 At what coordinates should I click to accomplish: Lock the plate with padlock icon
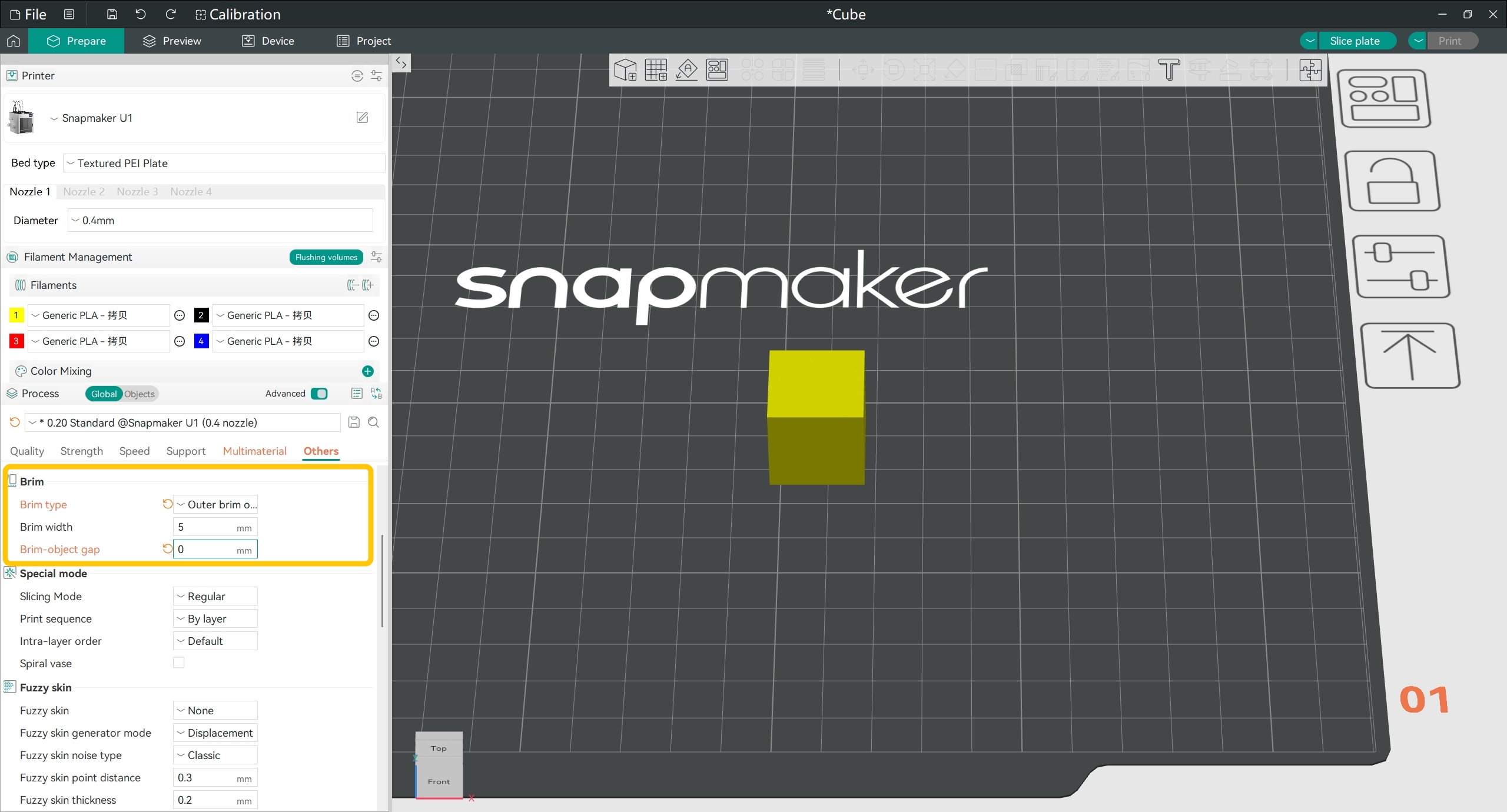pos(1393,182)
